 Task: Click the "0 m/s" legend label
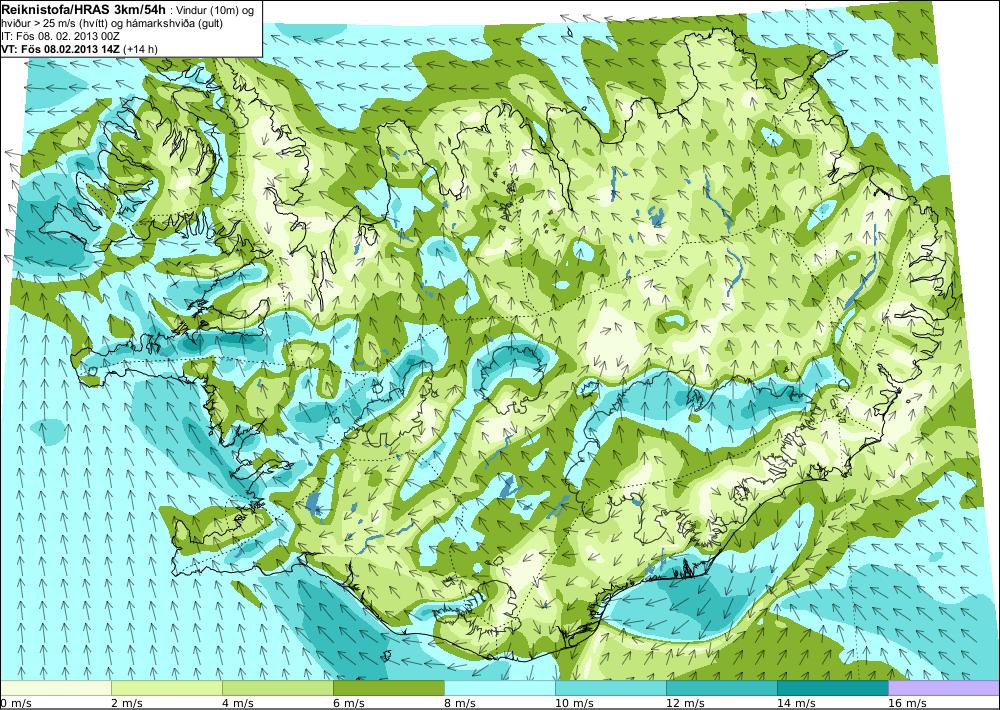point(15,703)
